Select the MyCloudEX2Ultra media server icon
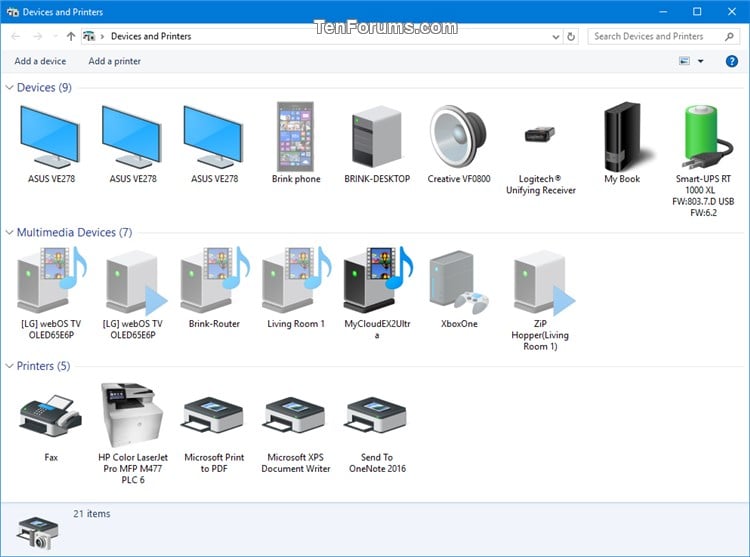Image resolution: width=750 pixels, height=557 pixels. pos(377,280)
